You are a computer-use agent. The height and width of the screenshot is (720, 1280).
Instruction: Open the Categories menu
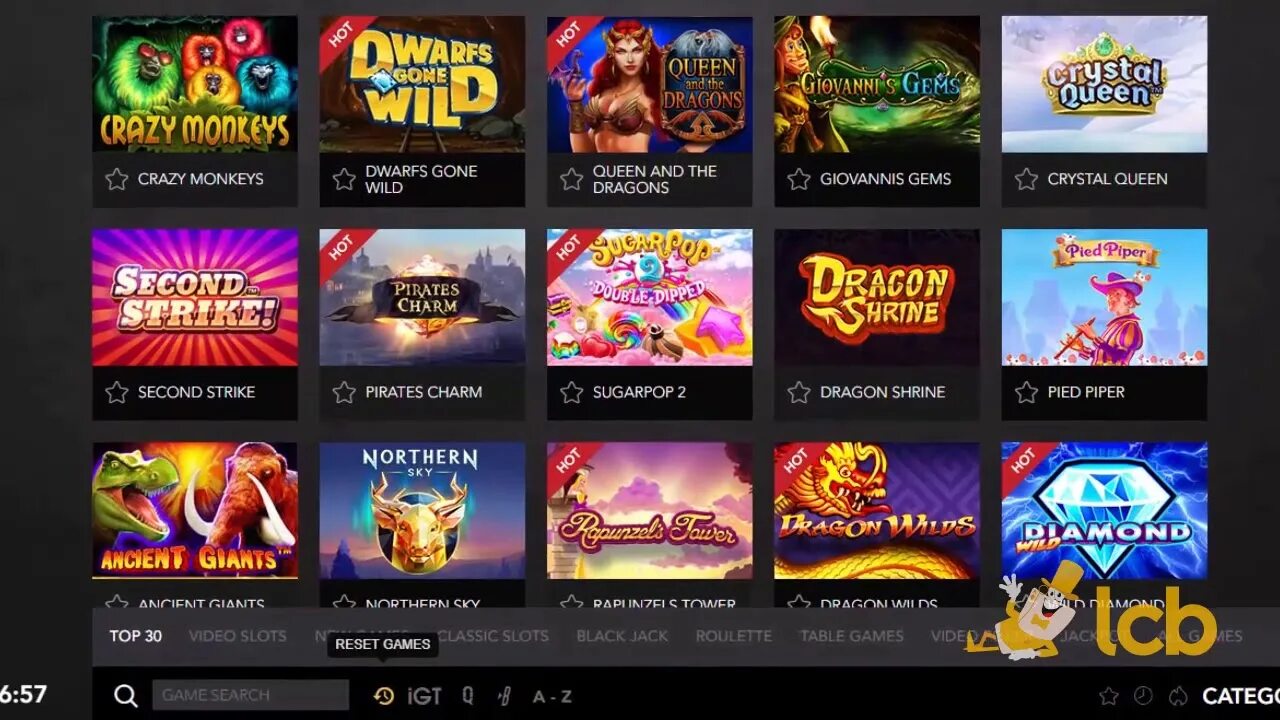click(x=1241, y=696)
